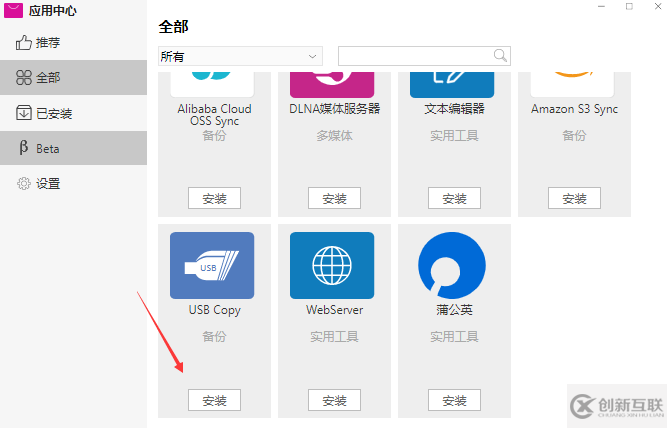Open the Beta apps section

73,148
